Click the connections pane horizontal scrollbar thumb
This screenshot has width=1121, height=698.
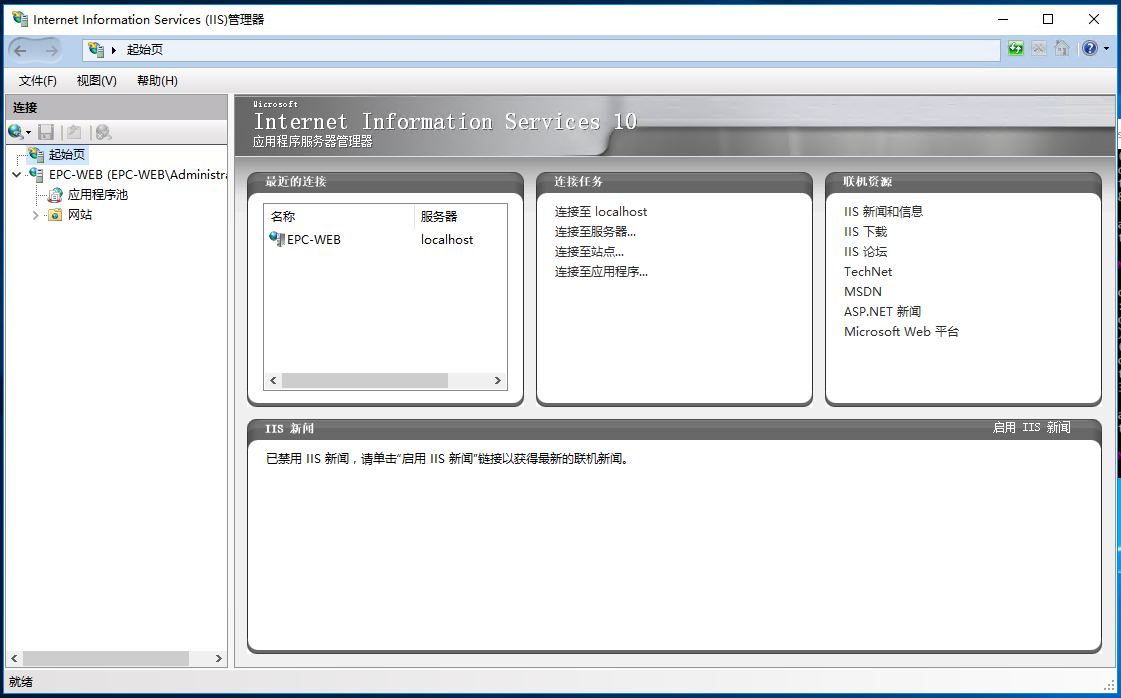106,658
